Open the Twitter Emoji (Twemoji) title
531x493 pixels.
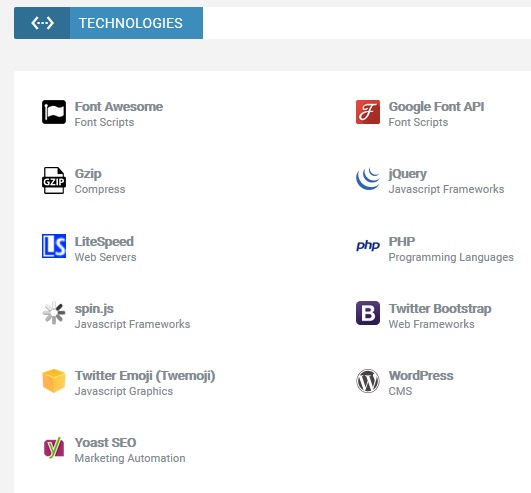[145, 376]
